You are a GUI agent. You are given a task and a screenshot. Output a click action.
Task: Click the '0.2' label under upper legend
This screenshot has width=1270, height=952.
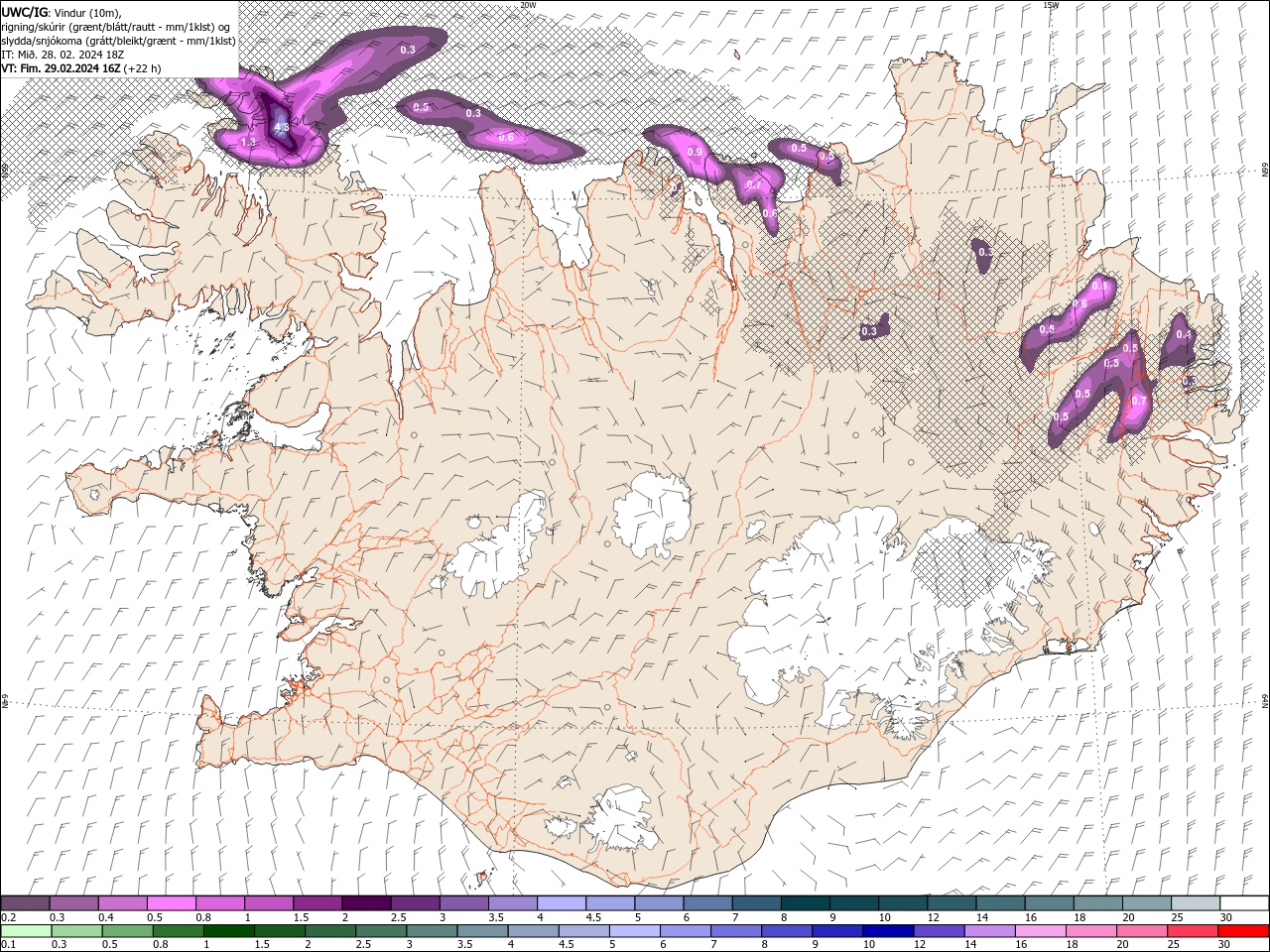pos(9,917)
